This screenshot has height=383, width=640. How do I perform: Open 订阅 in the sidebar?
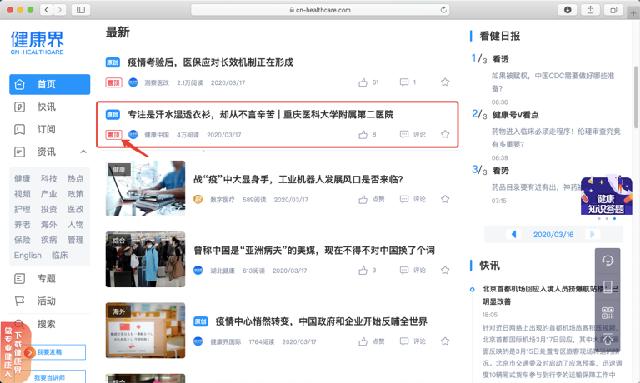click(x=47, y=129)
